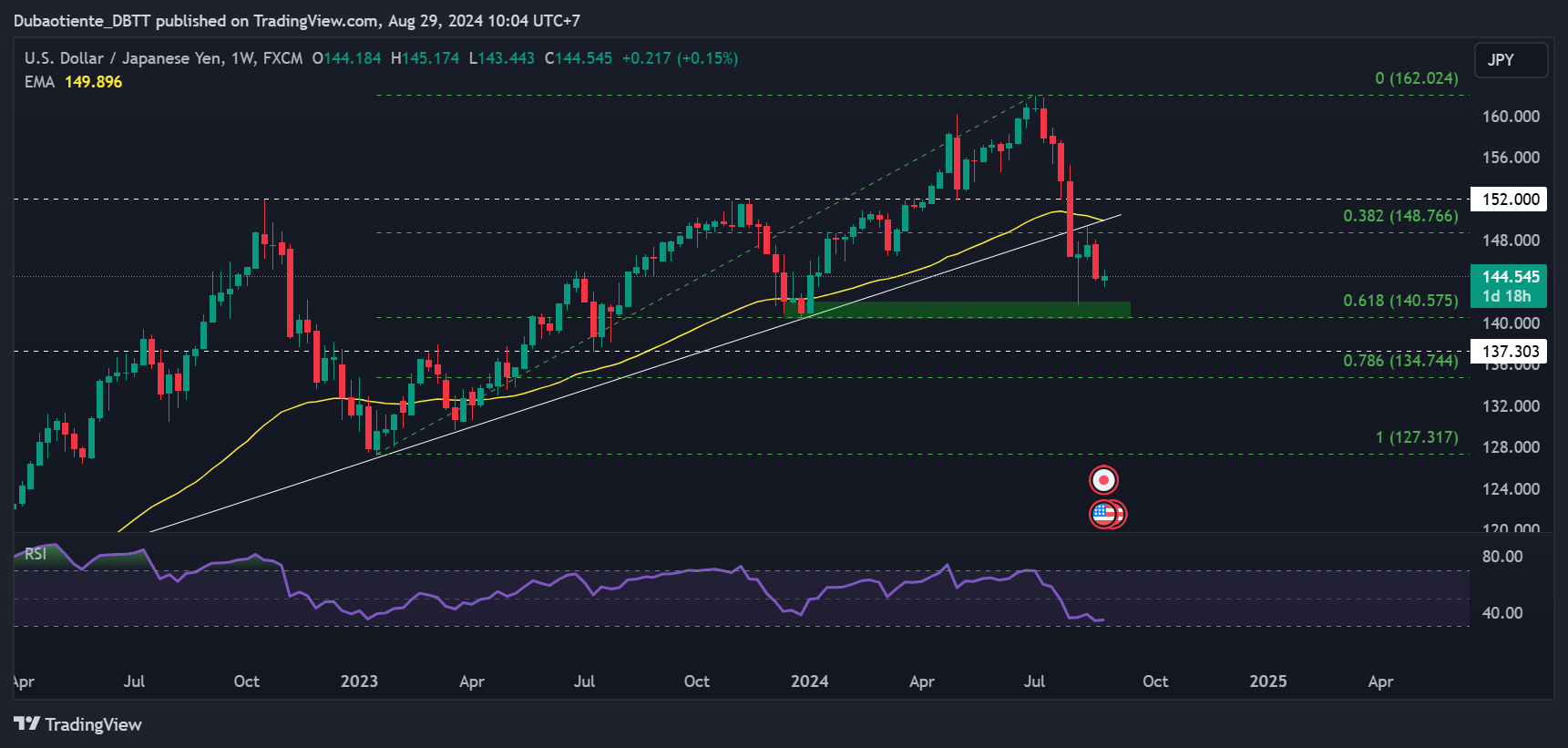1568x748 pixels.
Task: Click the Oct label left of 2023
Action: 246,681
